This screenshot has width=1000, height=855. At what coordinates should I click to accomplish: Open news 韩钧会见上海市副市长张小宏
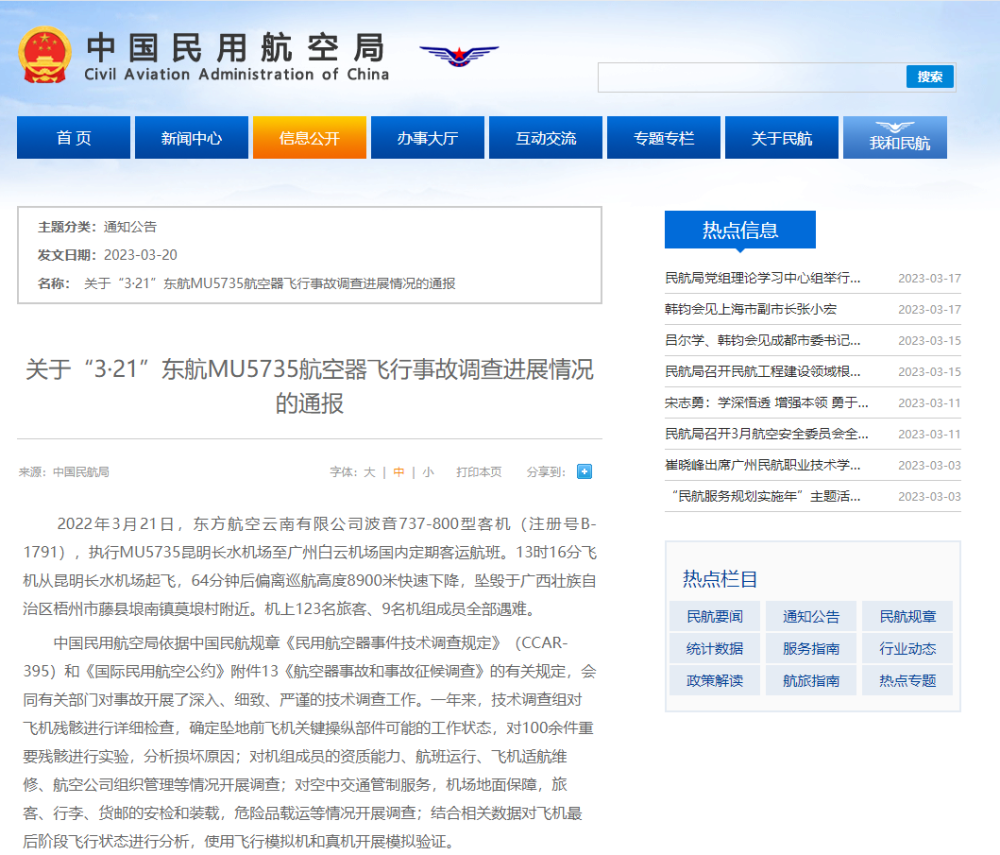(751, 309)
